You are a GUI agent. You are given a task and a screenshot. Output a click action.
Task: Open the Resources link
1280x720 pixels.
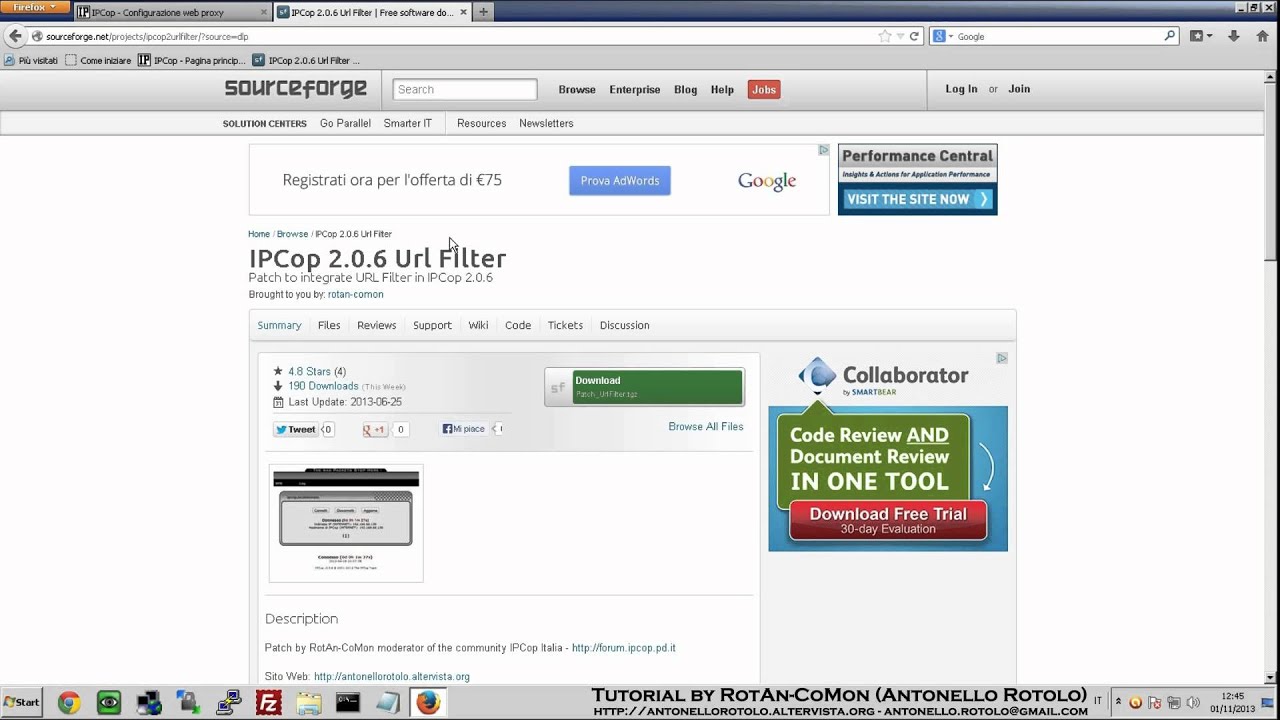tap(481, 123)
